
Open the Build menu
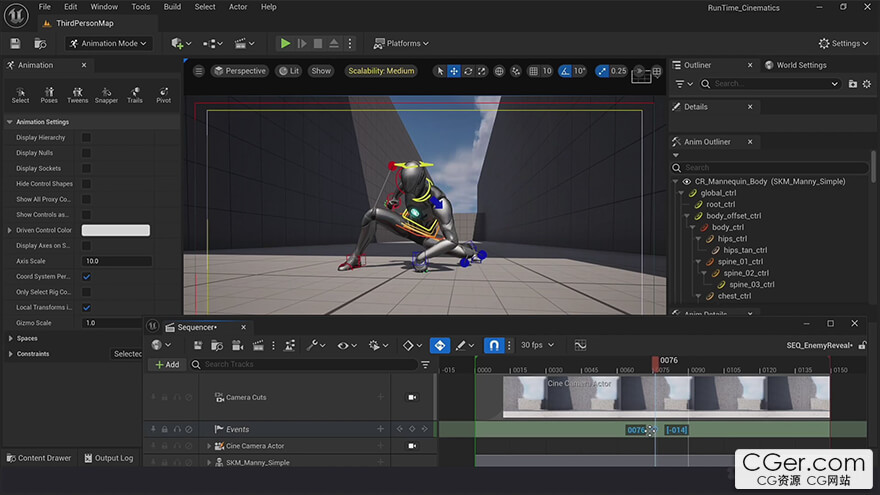(x=172, y=7)
